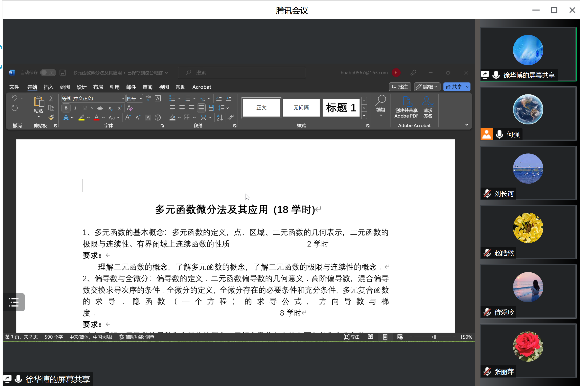Click the Word search box
The height and width of the screenshot is (386, 580).
pyautogui.click(x=242, y=73)
